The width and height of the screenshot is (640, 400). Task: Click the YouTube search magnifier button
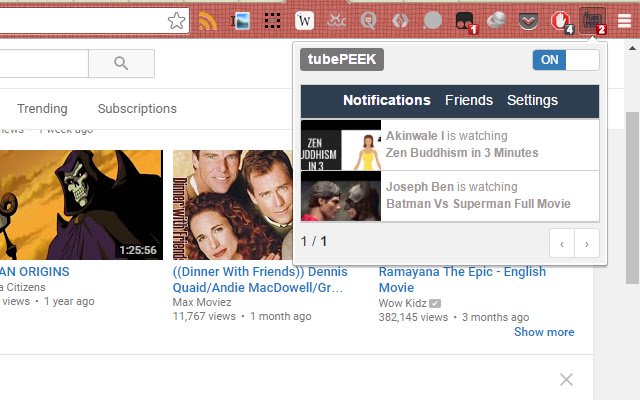[x=121, y=64]
